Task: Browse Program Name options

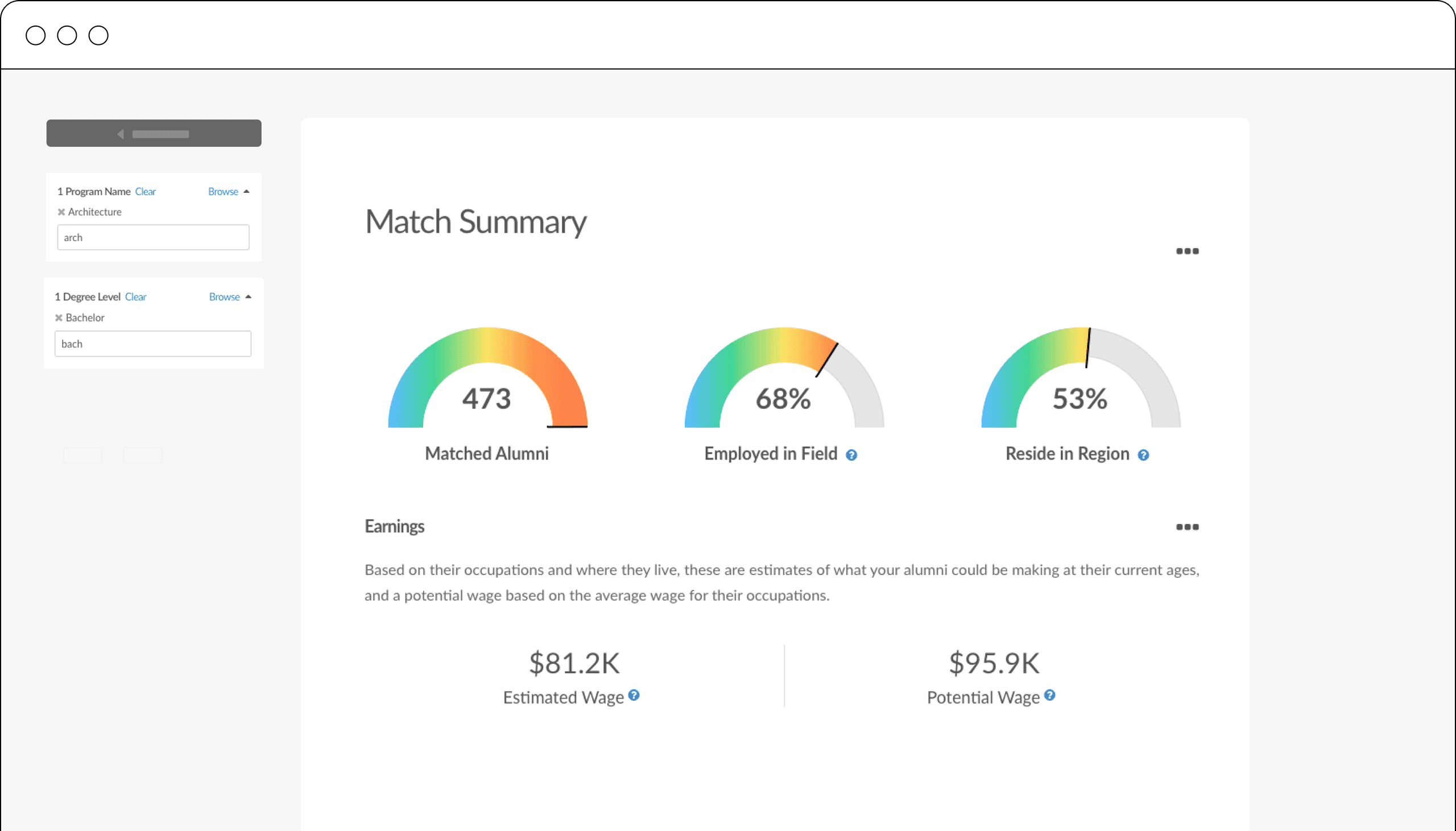Action: tap(223, 192)
